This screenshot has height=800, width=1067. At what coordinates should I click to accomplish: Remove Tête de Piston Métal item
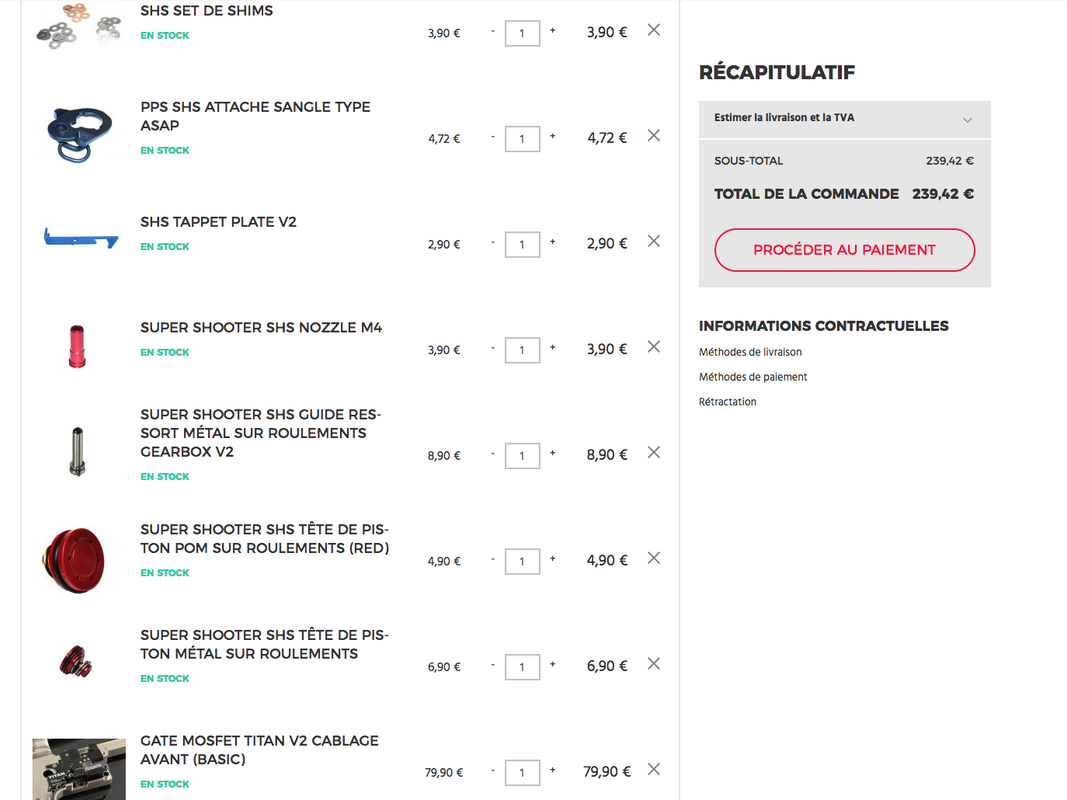click(x=654, y=663)
